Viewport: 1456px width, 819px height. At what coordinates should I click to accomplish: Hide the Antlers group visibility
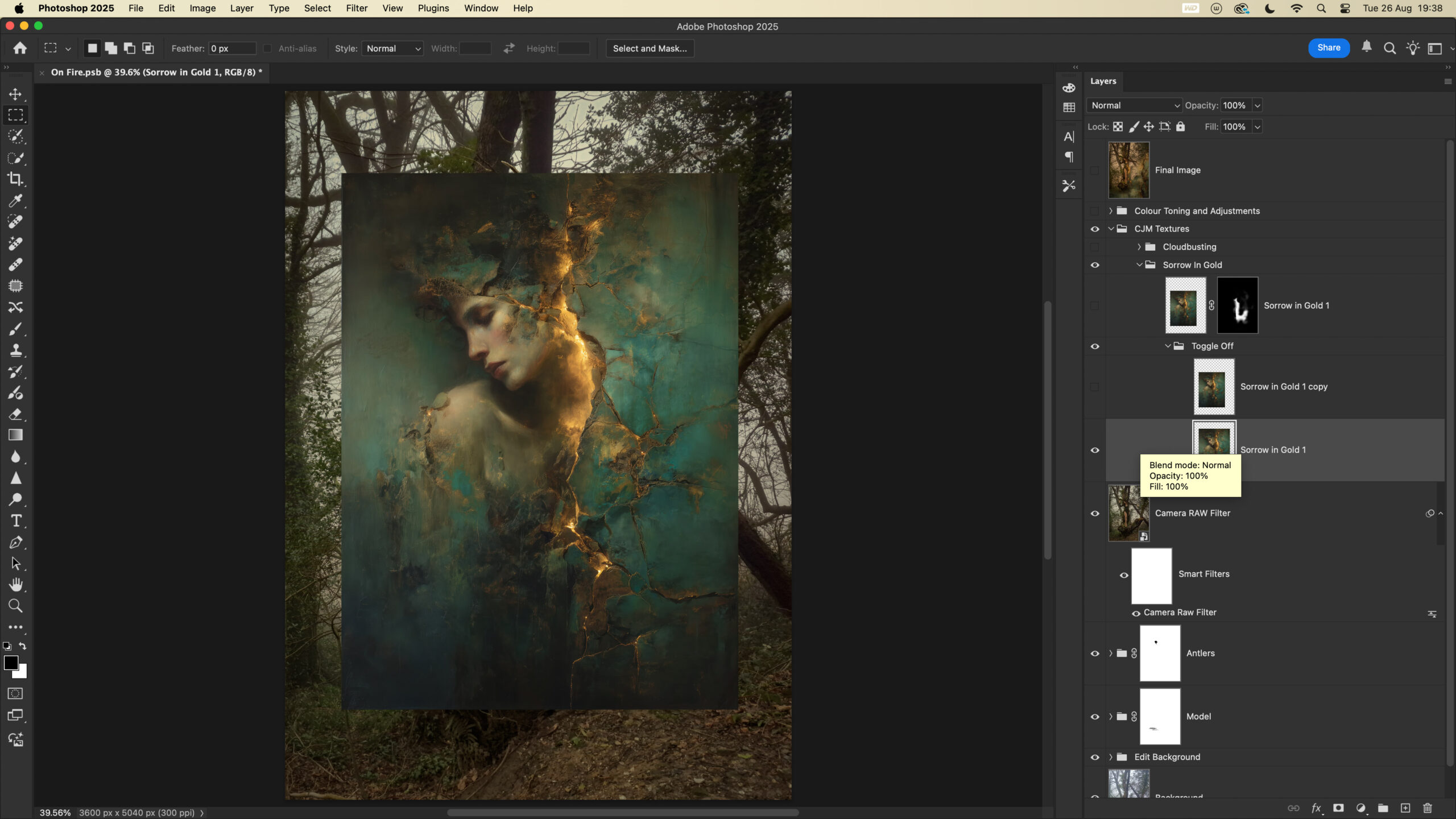[x=1095, y=653]
